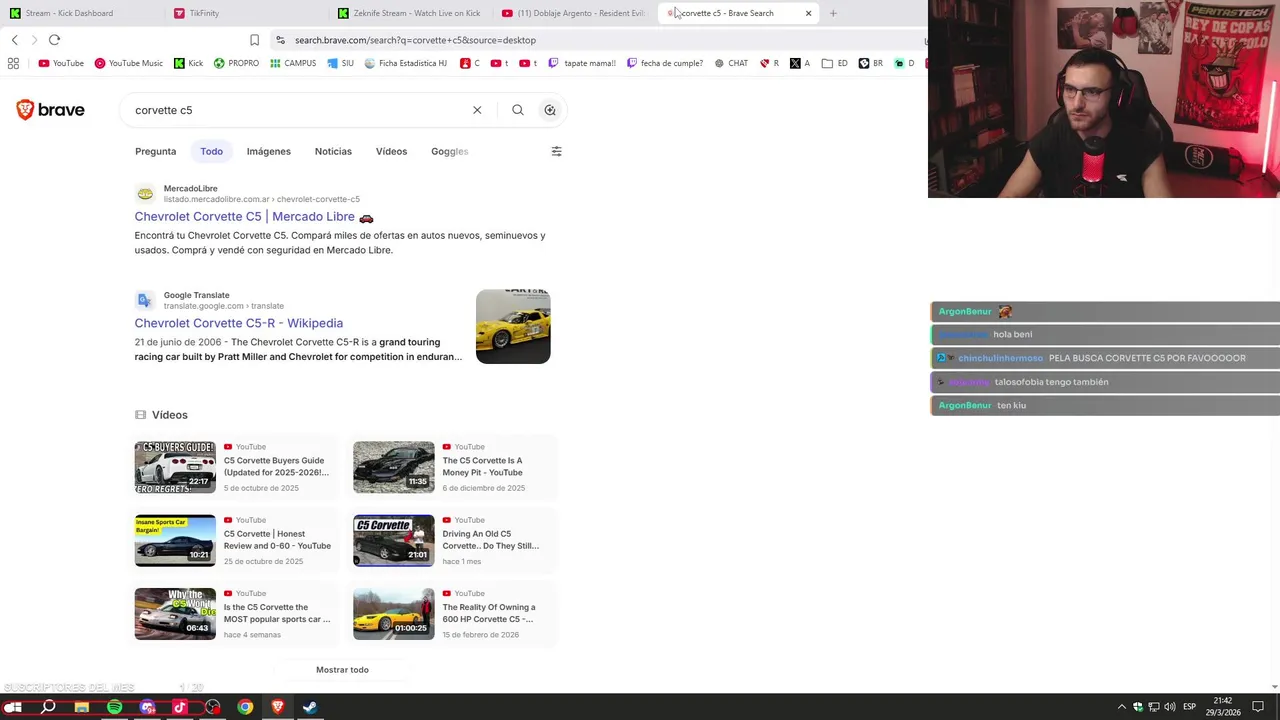Viewport: 1280px width, 720px height.
Task: Open search filter settings sliders icon
Action: [x=557, y=151]
